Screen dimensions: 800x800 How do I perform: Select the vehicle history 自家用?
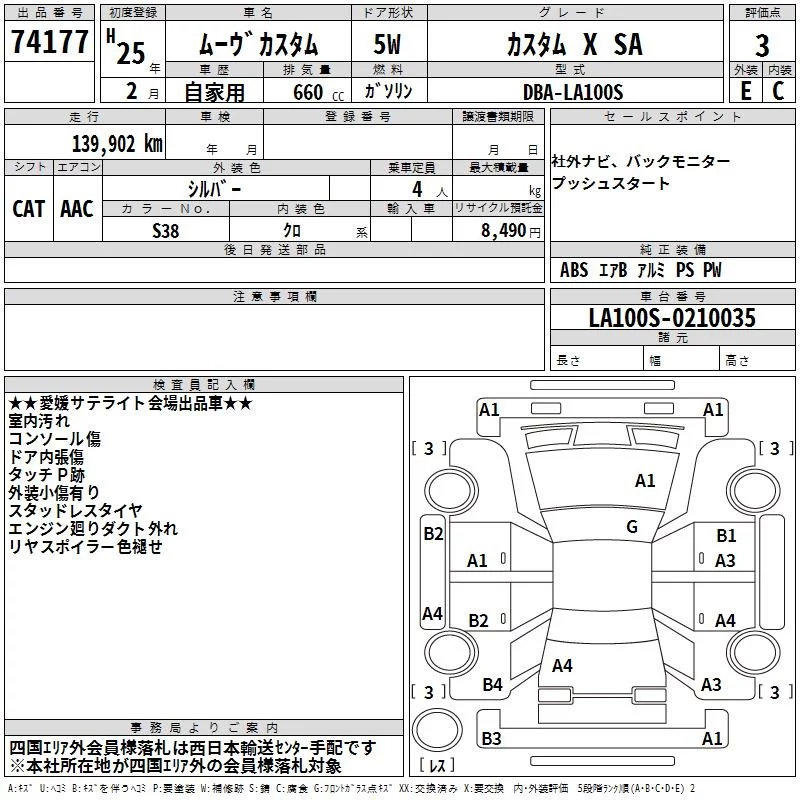214,92
